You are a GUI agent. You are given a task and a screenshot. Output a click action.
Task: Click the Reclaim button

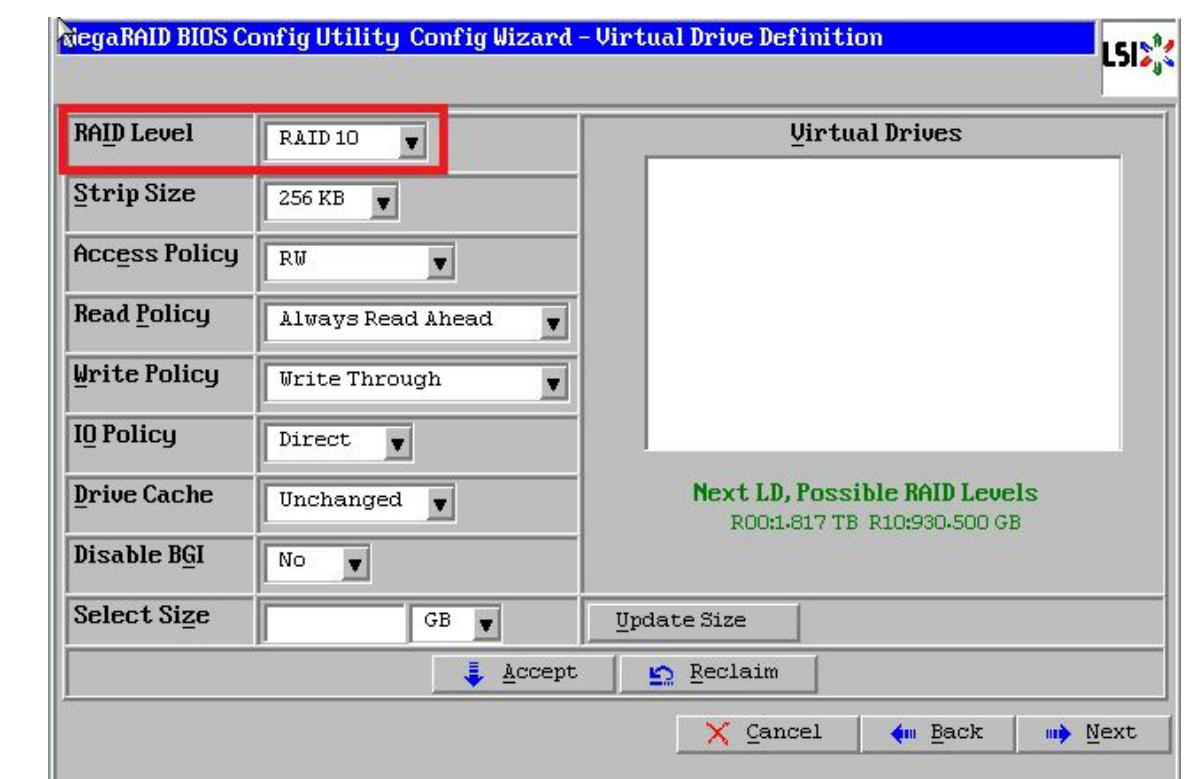pyautogui.click(x=716, y=669)
